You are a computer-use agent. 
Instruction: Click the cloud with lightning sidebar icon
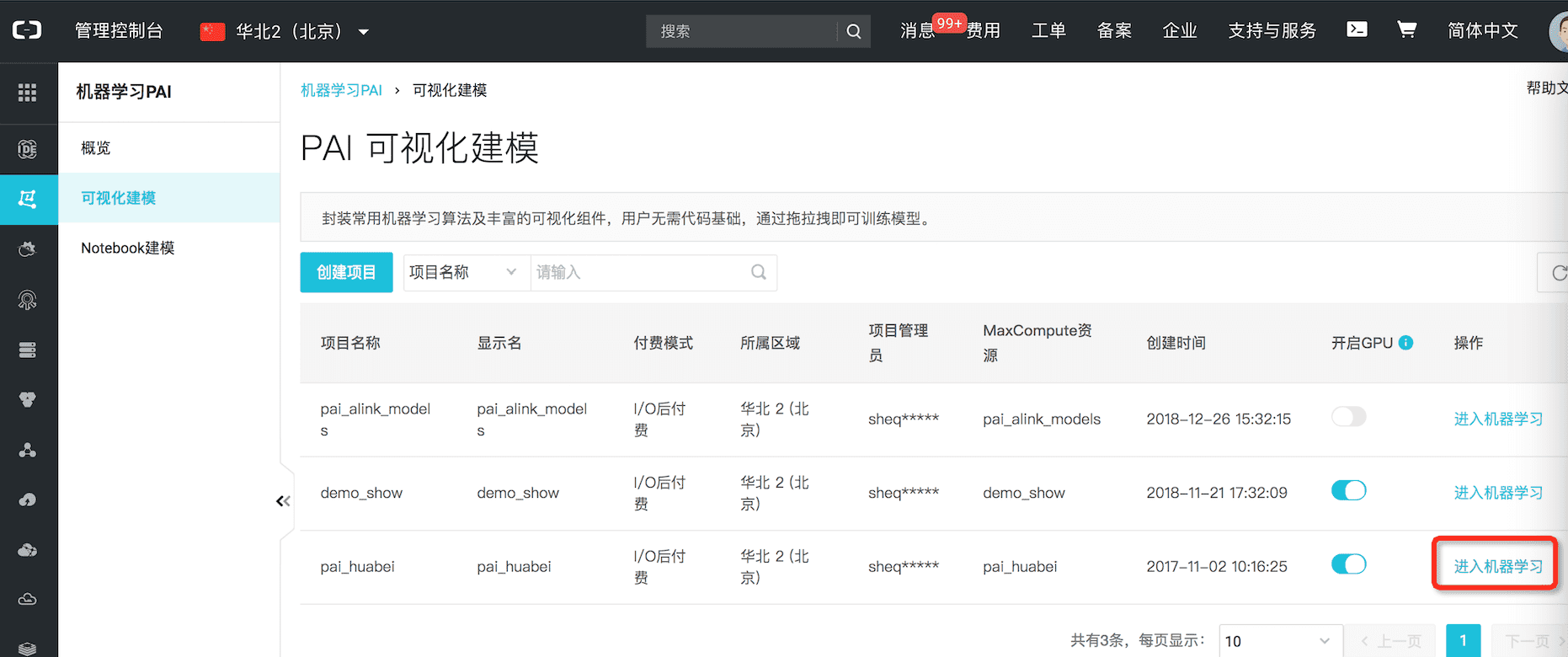pos(27,499)
